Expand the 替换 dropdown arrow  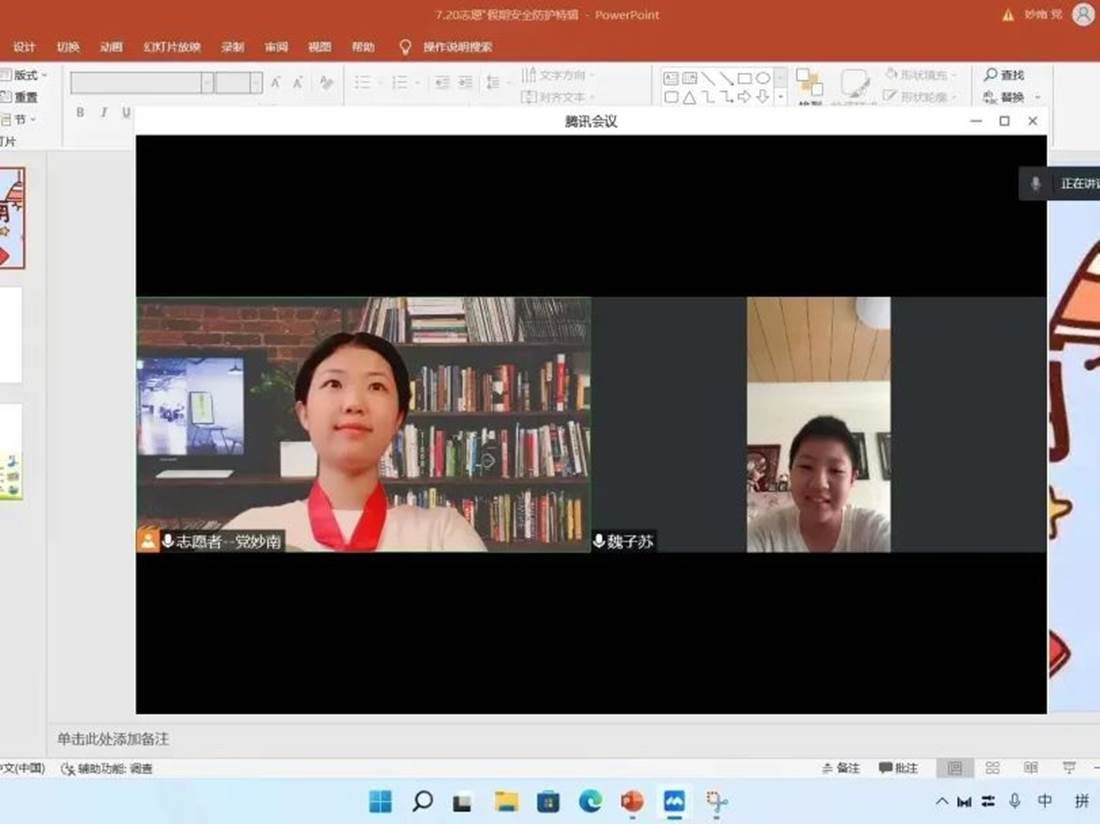(x=1038, y=98)
